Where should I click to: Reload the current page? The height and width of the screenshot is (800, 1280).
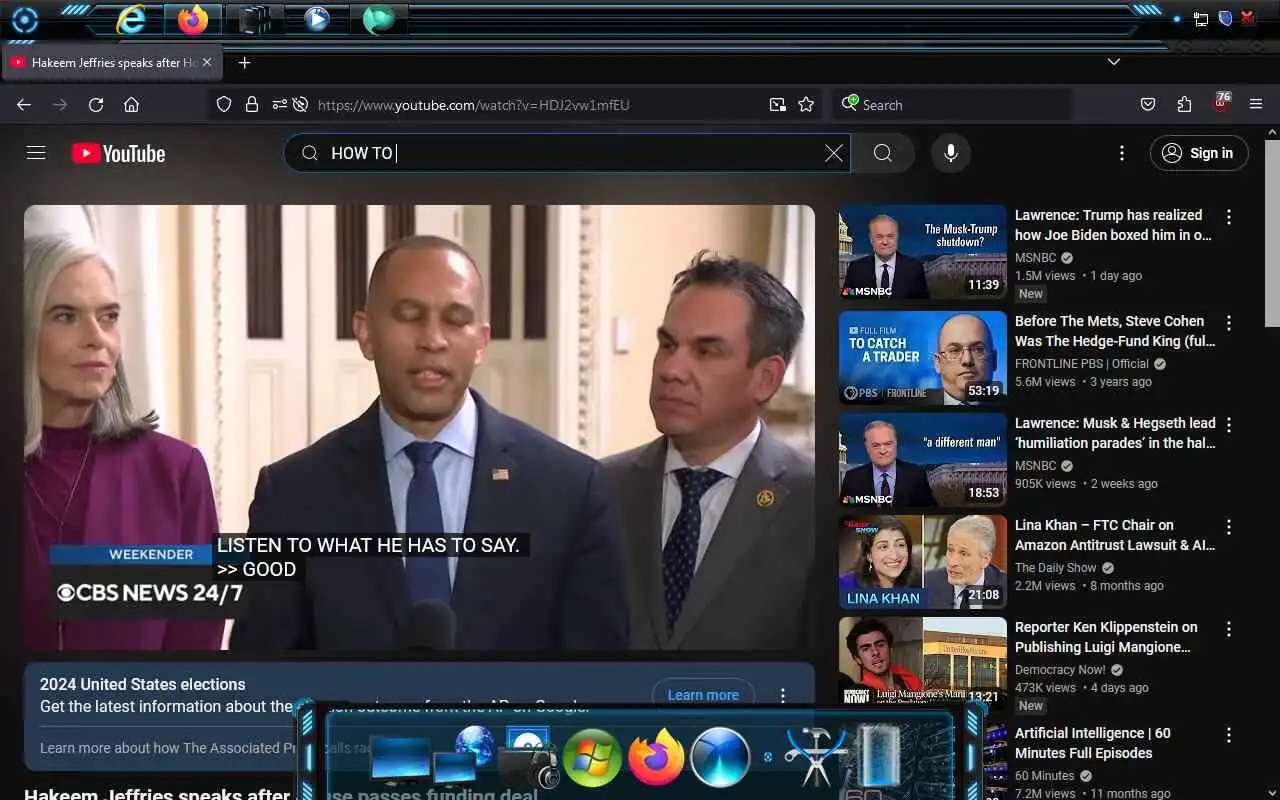coord(96,104)
